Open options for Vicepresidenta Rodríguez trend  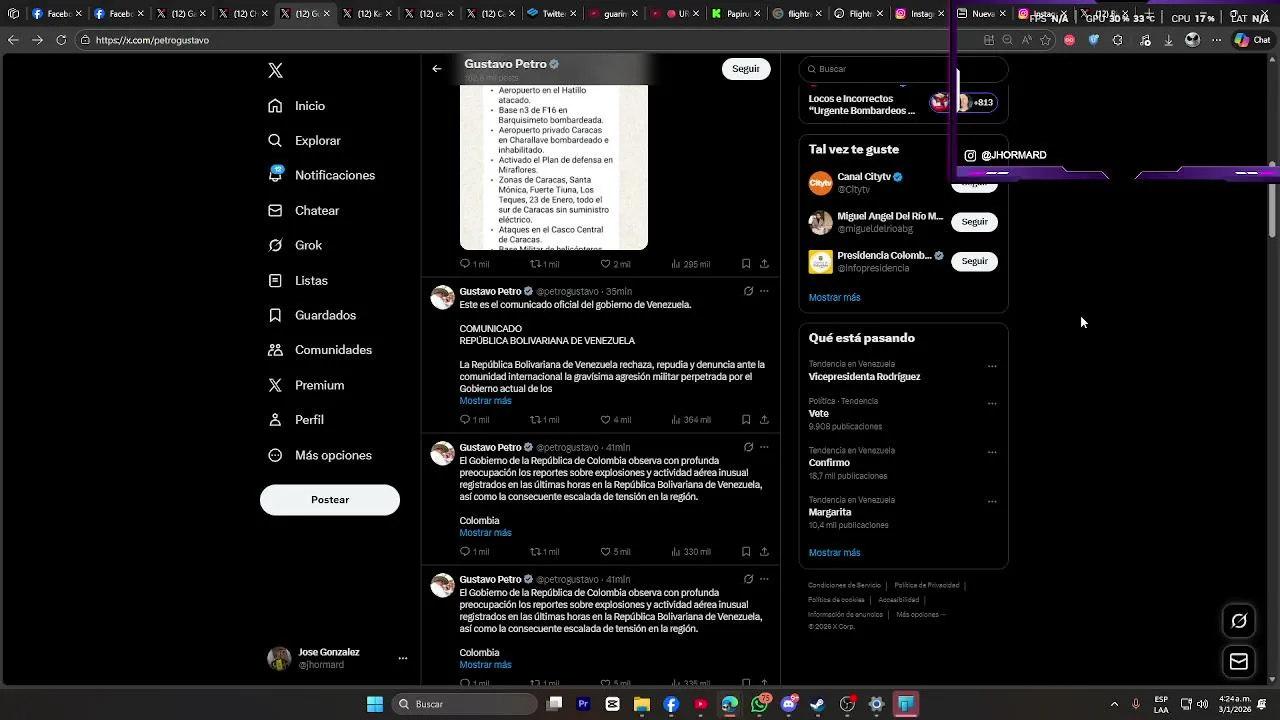992,366
